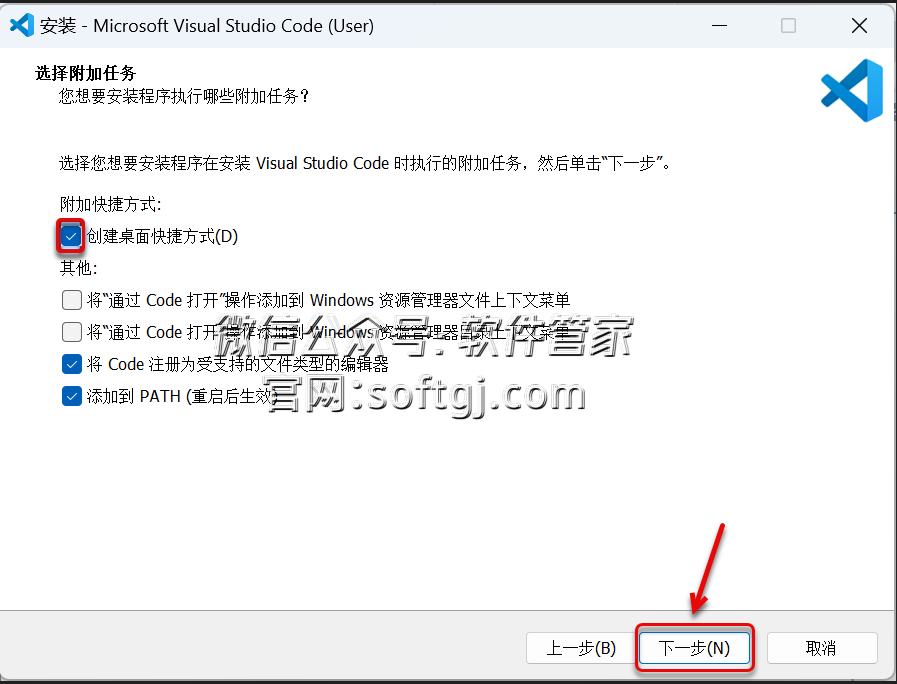This screenshot has width=897, height=684.
Task: Uncheck the 创建桌面快捷方式(D) checkbox
Action: click(x=71, y=236)
